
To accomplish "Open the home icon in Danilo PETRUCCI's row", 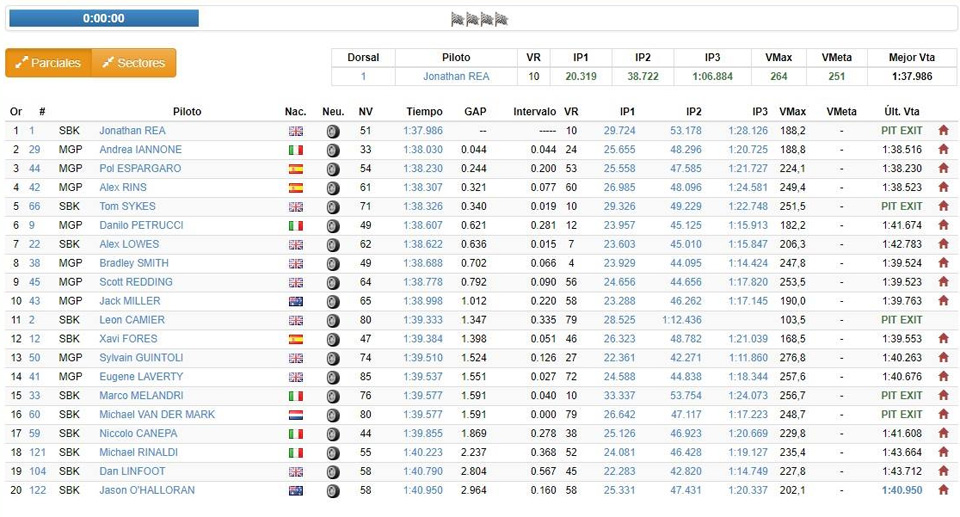I will (x=943, y=225).
